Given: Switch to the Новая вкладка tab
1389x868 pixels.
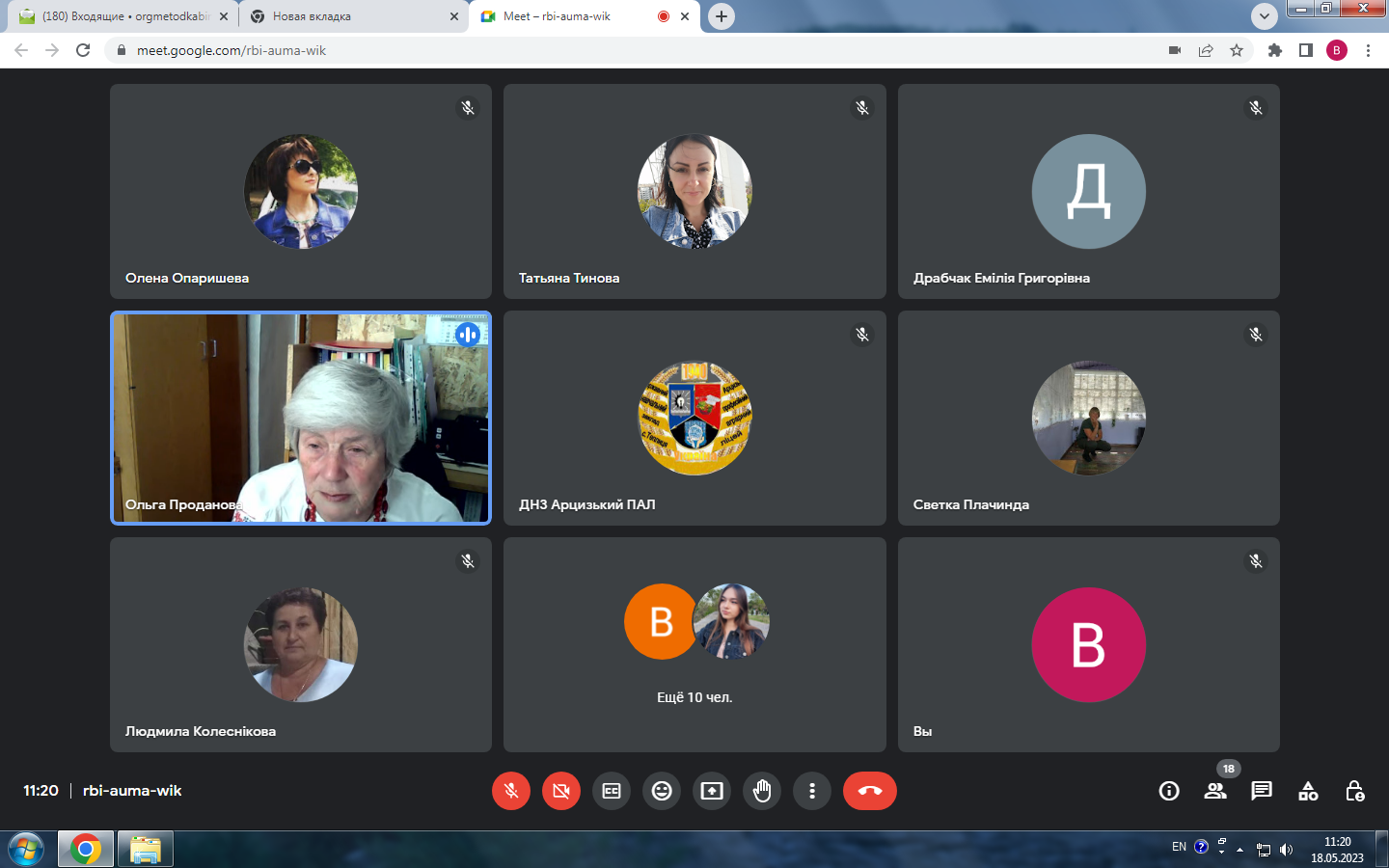Looking at the screenshot, I should tap(347, 16).
